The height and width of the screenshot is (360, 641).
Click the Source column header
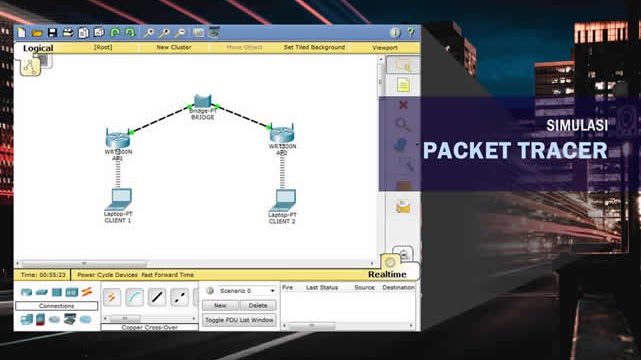pos(364,288)
